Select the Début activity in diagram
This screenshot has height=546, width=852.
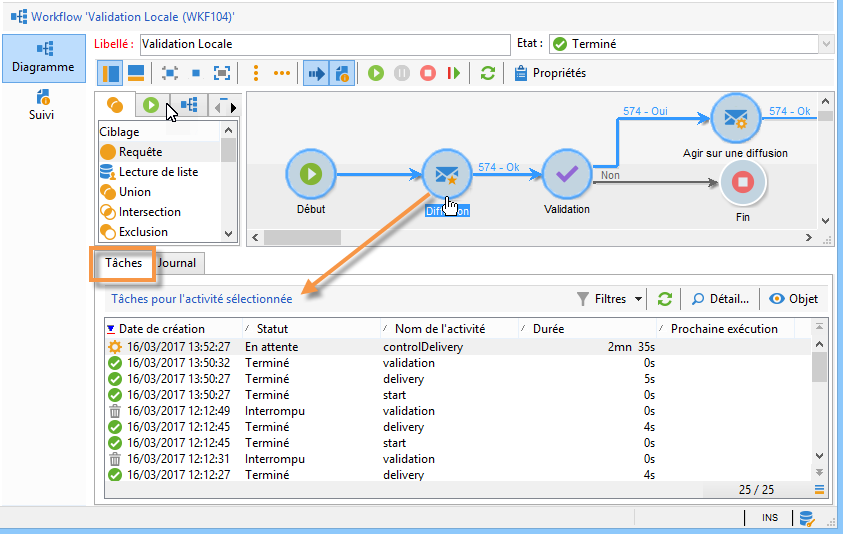(x=311, y=175)
